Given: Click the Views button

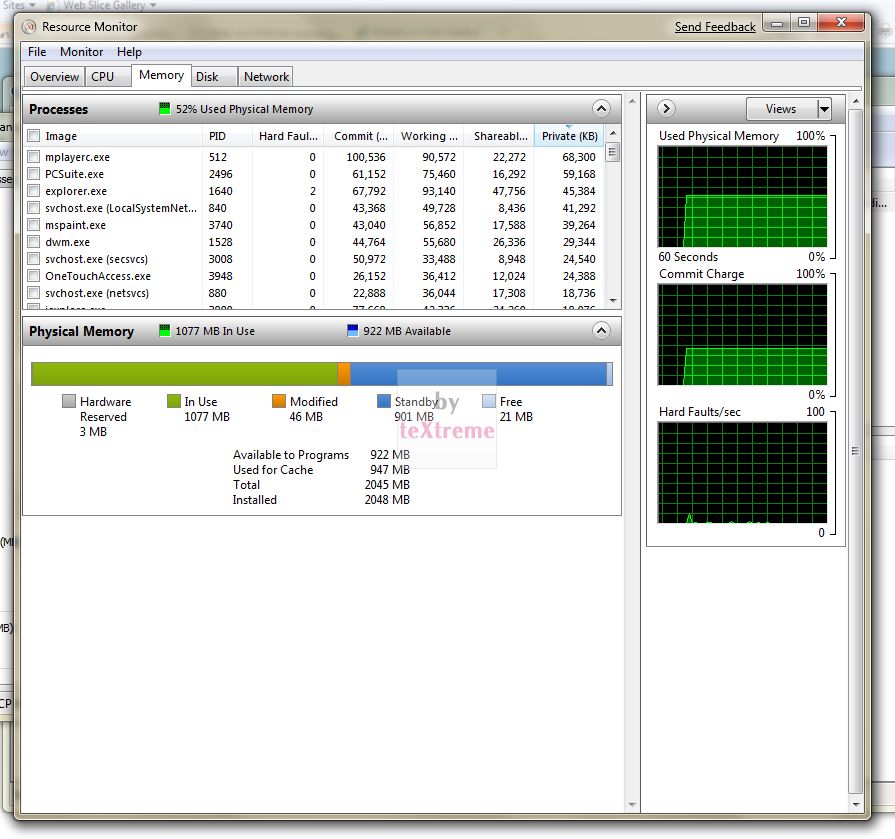Looking at the screenshot, I should pos(781,108).
